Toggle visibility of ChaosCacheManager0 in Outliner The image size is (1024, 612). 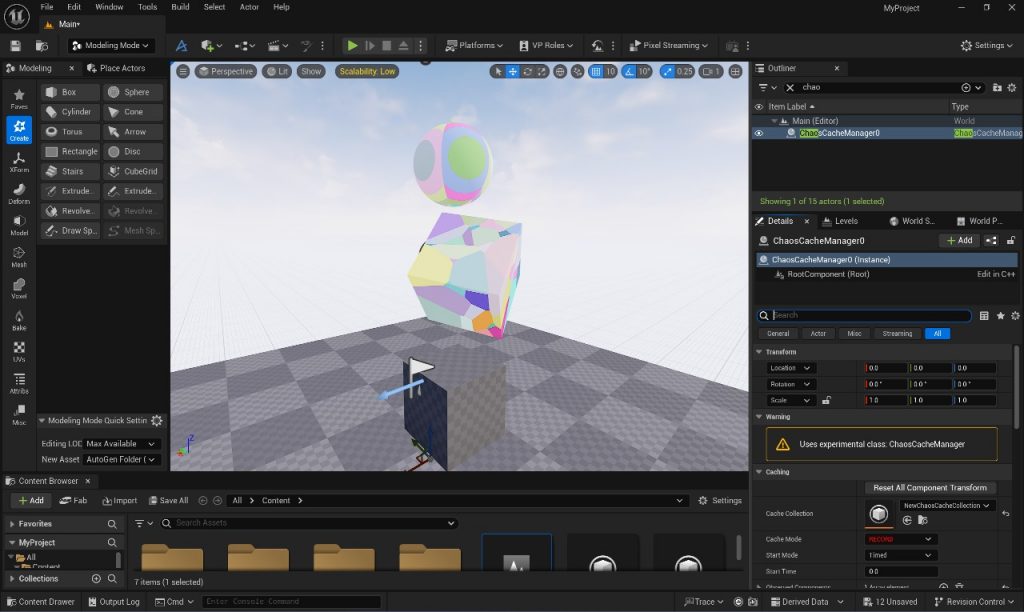click(759, 133)
